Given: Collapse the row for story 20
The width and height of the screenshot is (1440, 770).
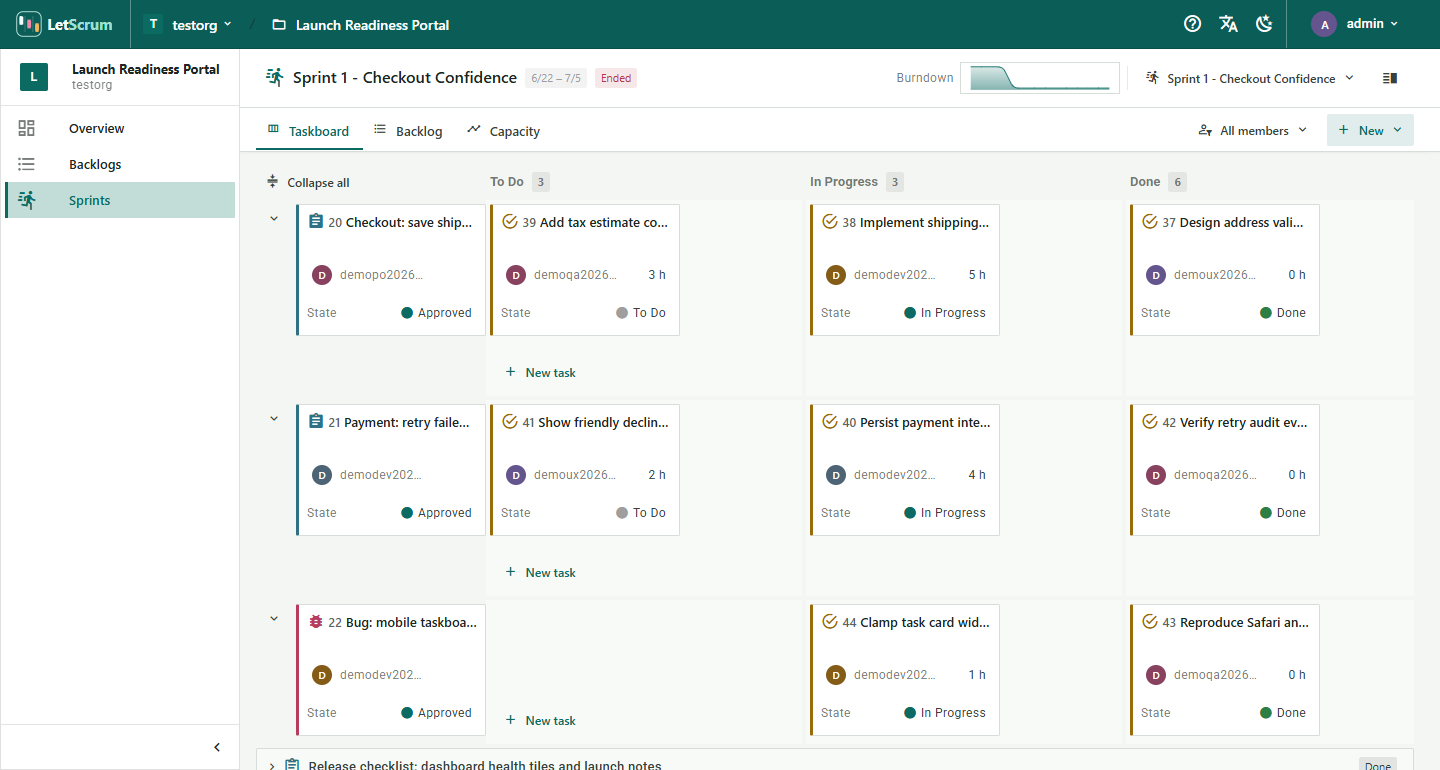Looking at the screenshot, I should pos(274,218).
